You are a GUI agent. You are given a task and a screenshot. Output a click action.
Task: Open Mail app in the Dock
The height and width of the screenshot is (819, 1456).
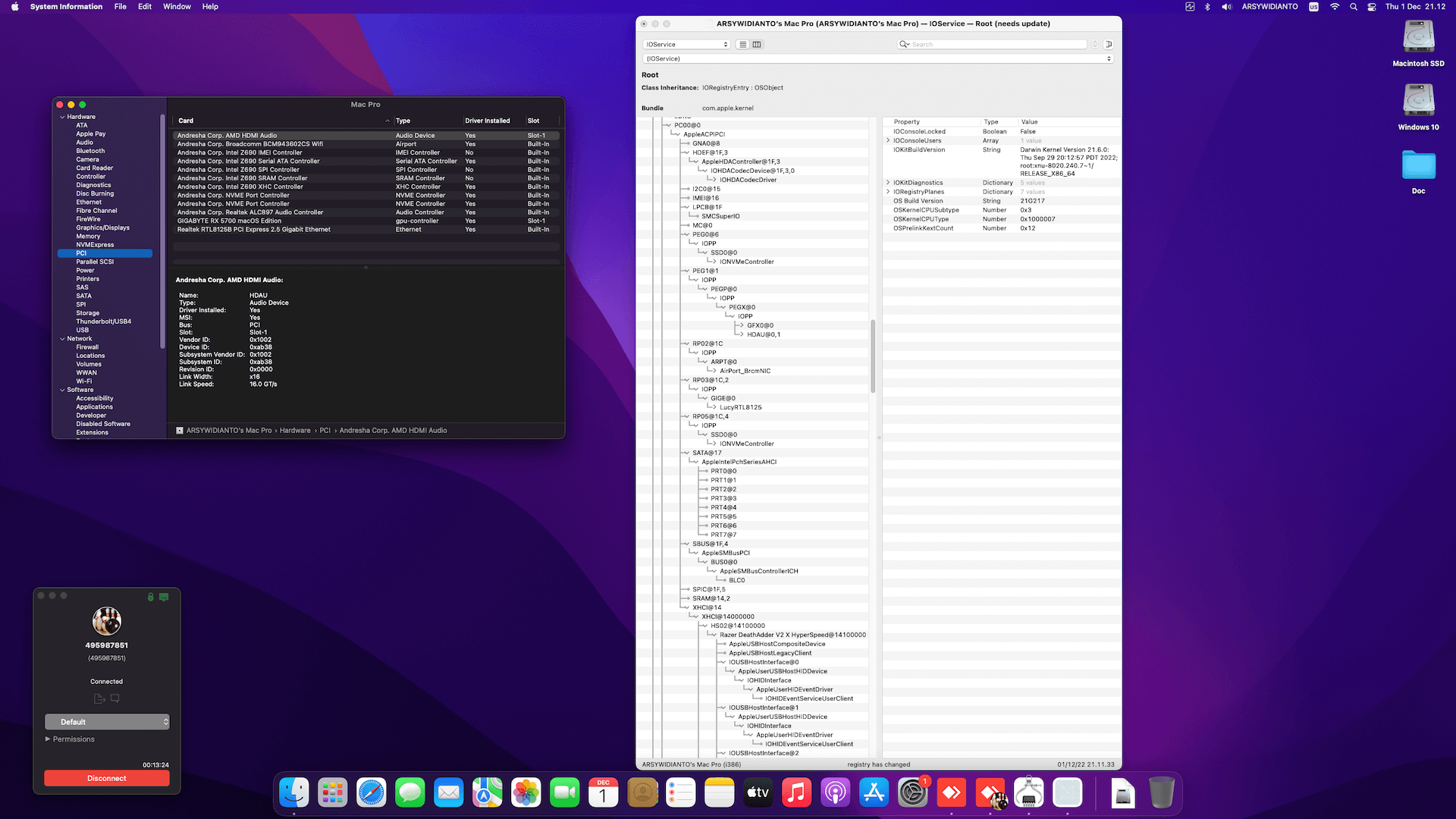pyautogui.click(x=449, y=793)
